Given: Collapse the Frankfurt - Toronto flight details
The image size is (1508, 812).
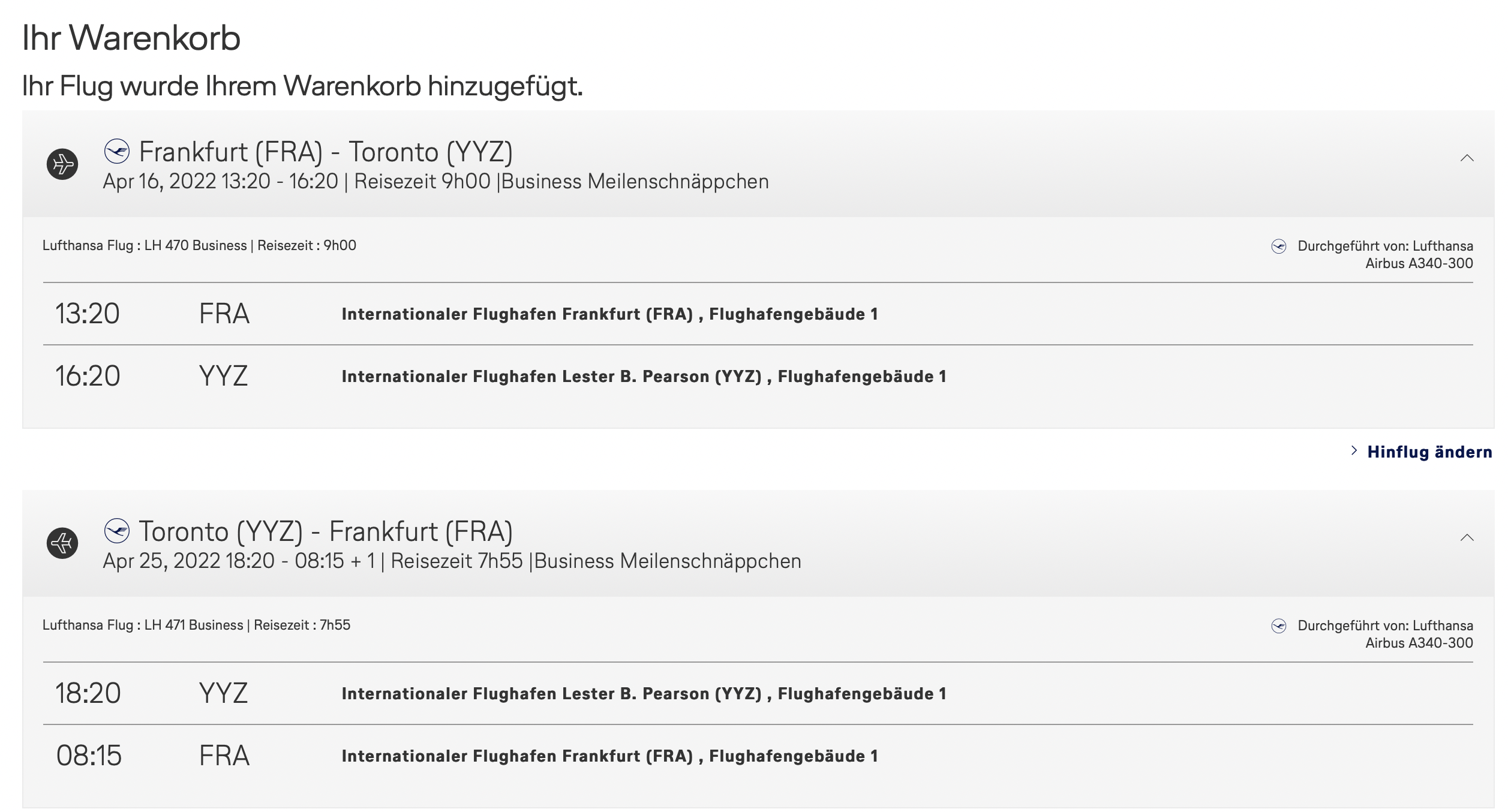Looking at the screenshot, I should (x=1467, y=158).
